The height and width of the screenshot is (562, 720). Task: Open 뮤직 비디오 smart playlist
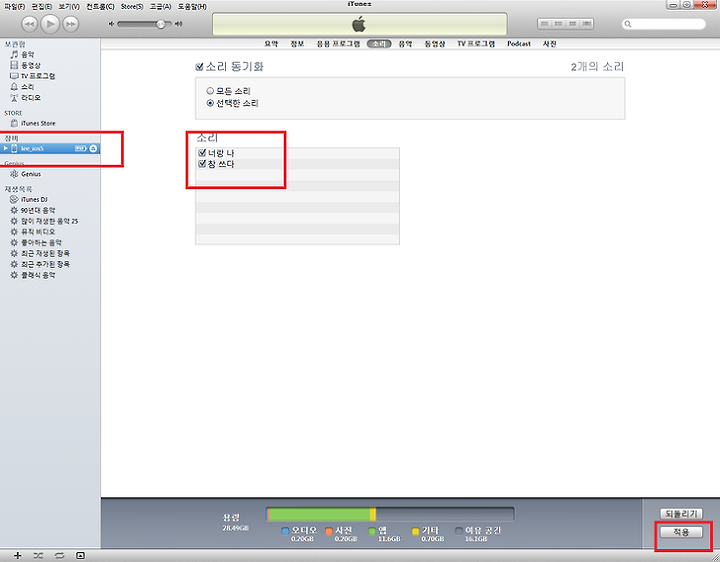coord(38,232)
